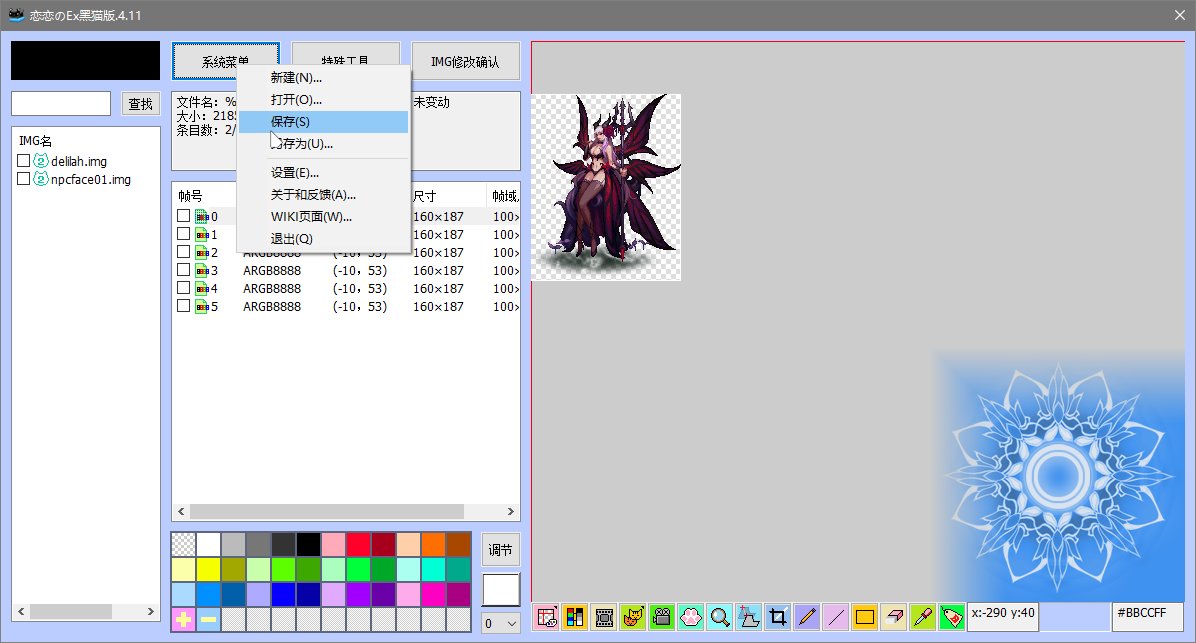Image resolution: width=1196 pixels, height=643 pixels.
Task: Click the delilah.img file icon
Action: (x=41, y=161)
